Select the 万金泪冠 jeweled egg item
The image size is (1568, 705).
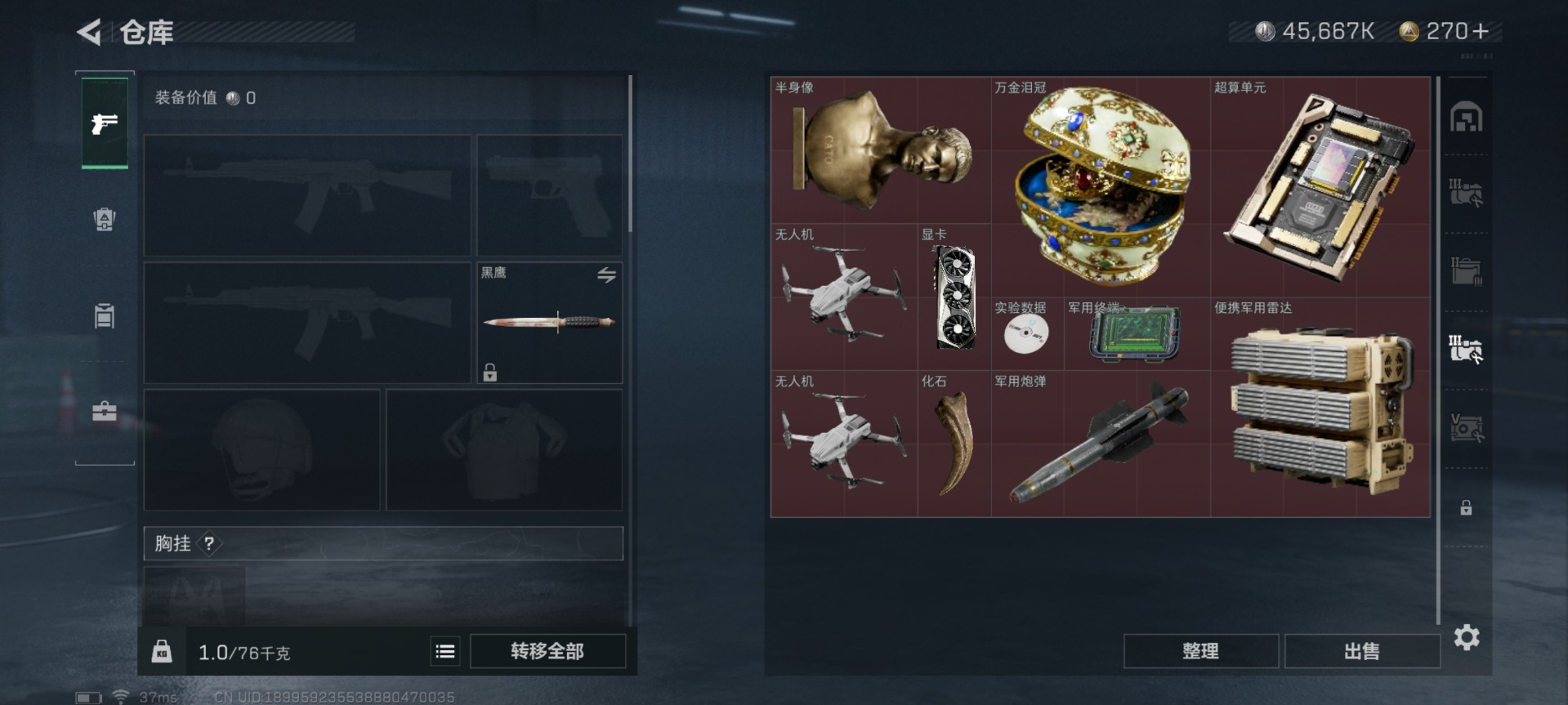pos(1101,187)
